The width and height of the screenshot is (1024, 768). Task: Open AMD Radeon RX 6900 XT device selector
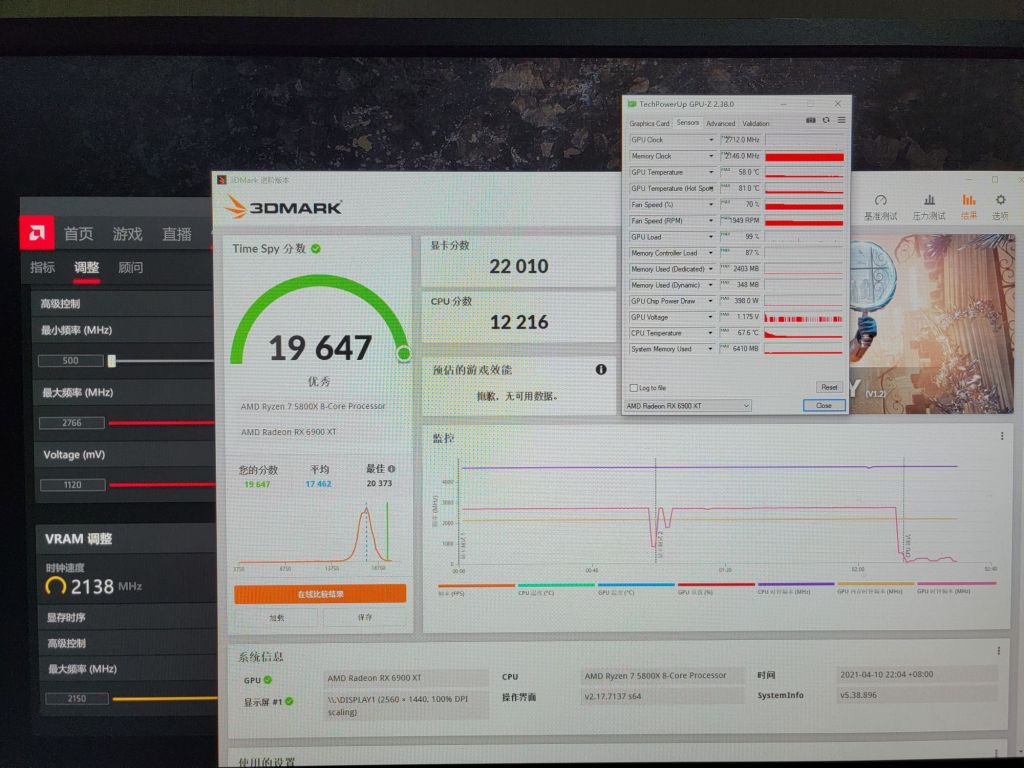[x=688, y=406]
